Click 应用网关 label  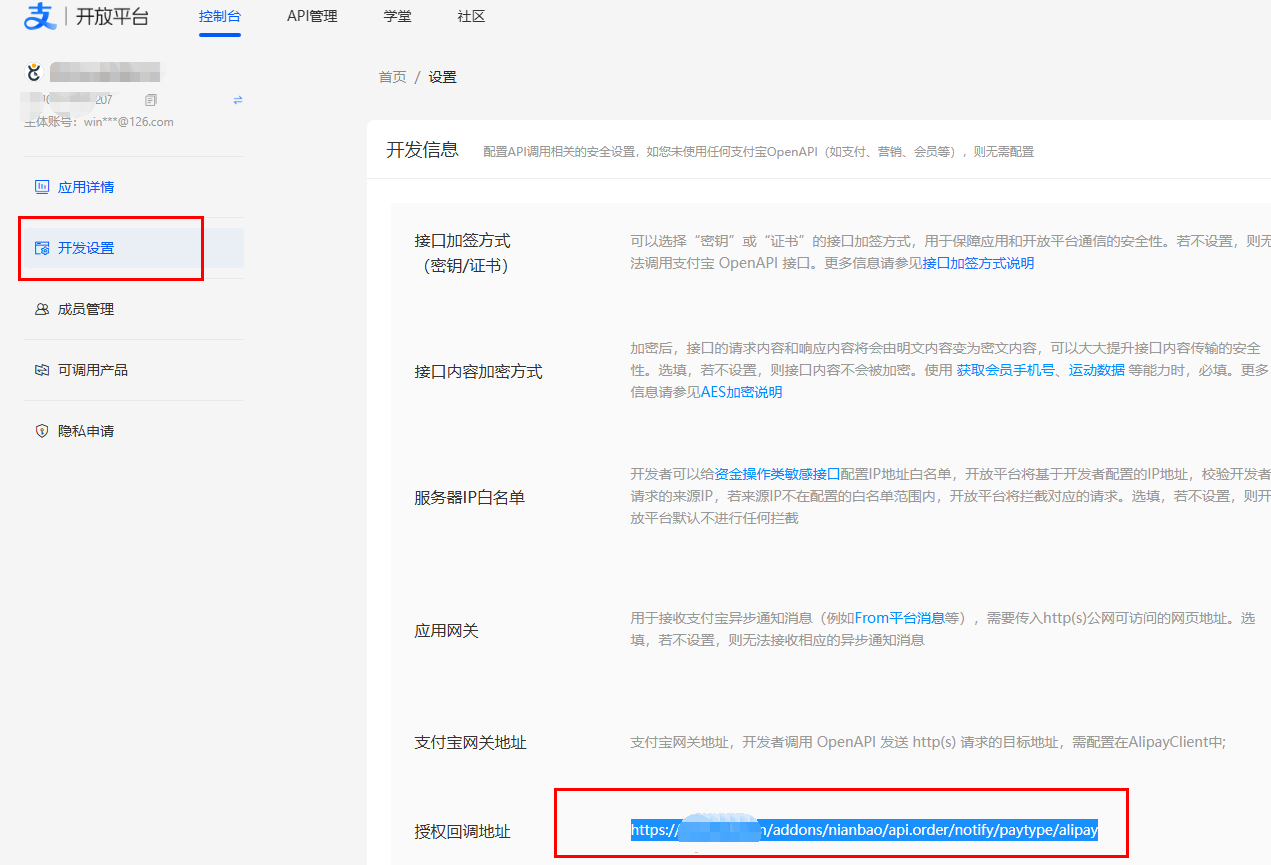pyautogui.click(x=446, y=631)
